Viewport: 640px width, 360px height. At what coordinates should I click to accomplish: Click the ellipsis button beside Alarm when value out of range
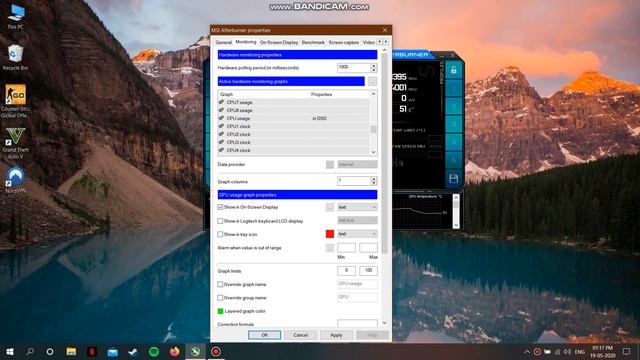(x=330, y=248)
